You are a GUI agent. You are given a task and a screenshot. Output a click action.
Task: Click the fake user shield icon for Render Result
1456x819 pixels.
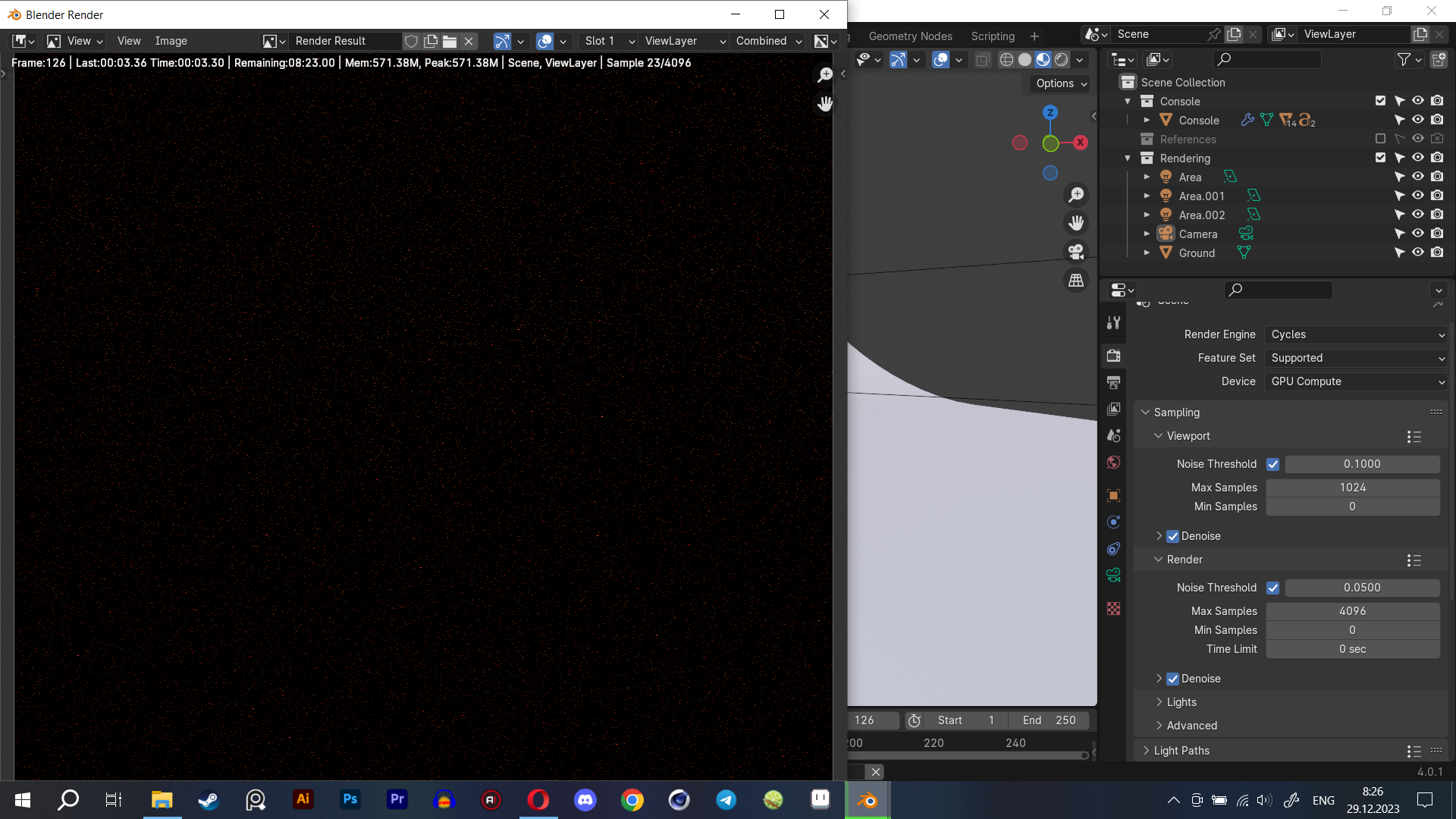(x=411, y=41)
